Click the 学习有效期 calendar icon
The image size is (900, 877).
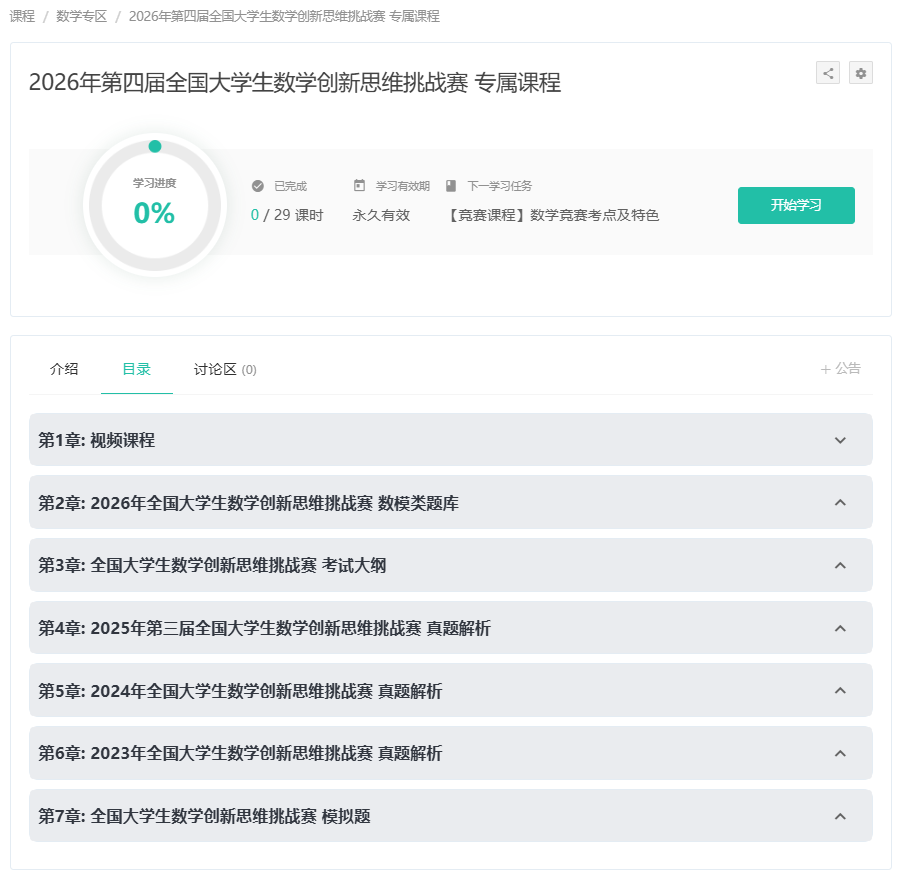tap(359, 186)
